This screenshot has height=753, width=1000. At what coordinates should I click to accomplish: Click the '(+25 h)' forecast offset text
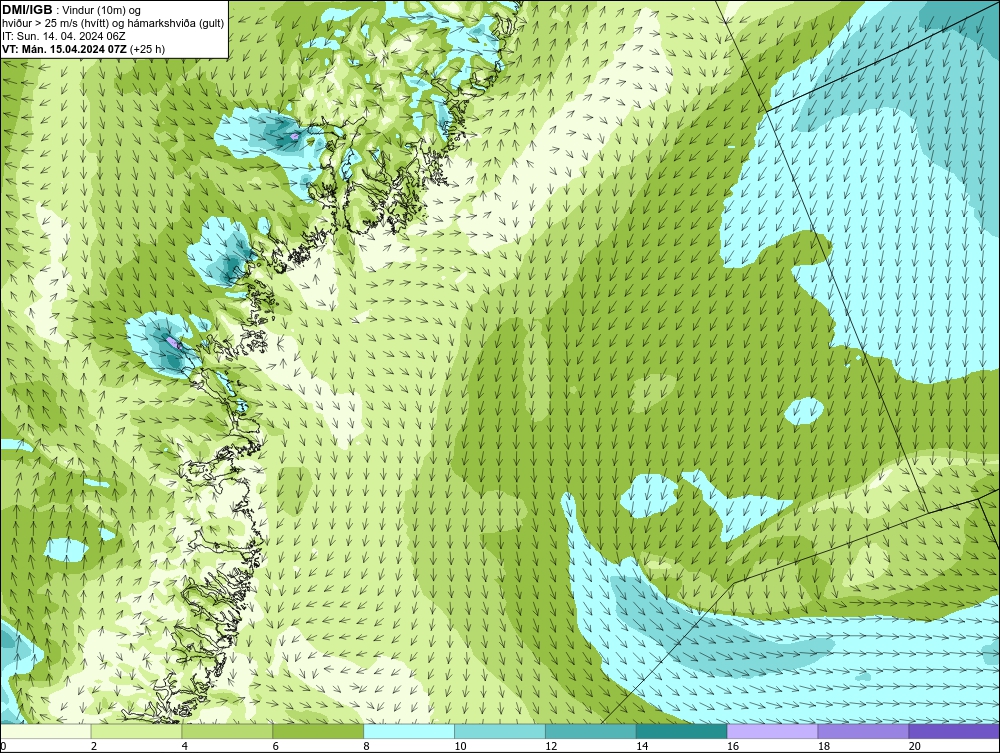147,49
